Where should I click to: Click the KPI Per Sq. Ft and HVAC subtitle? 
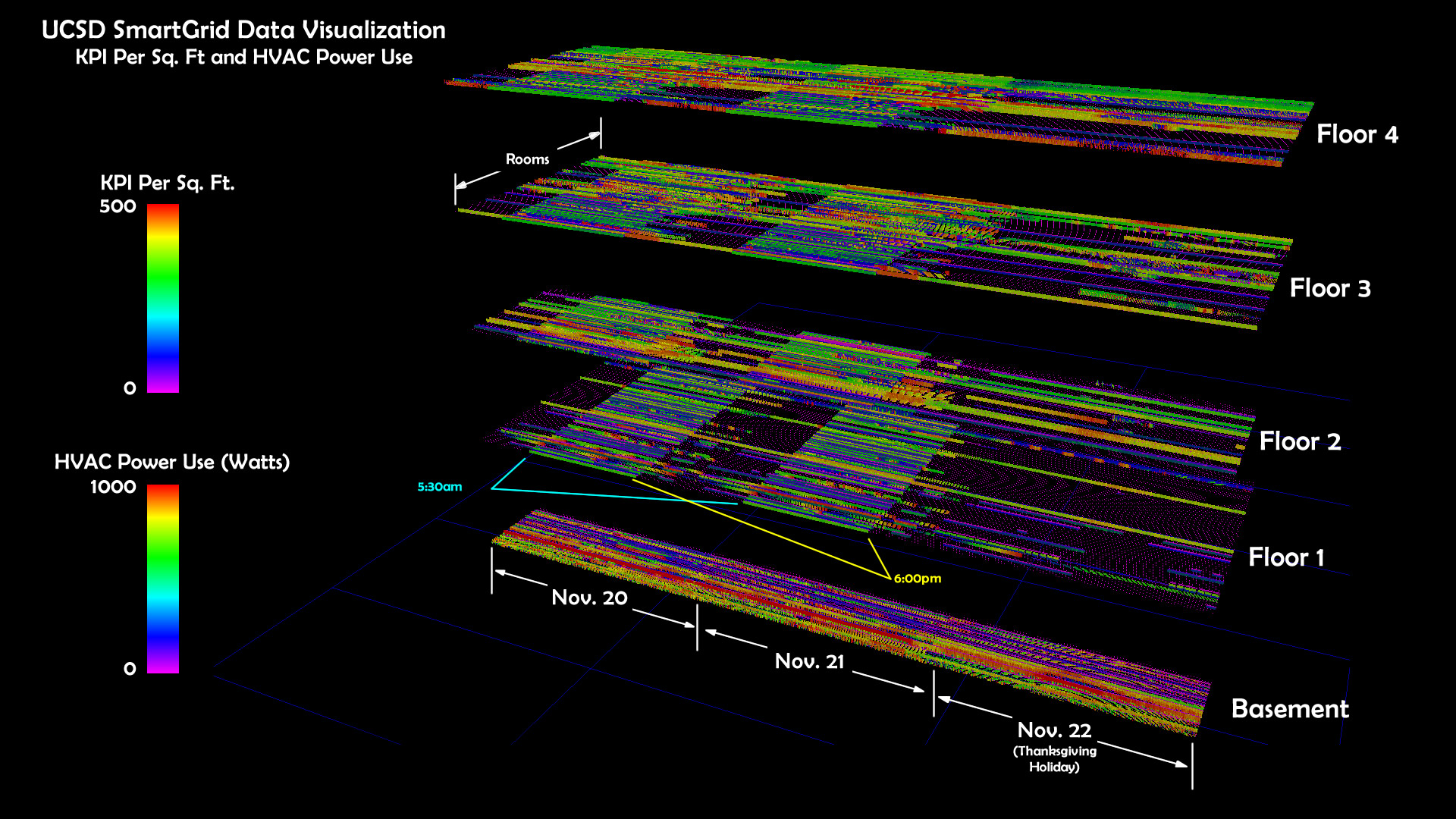click(x=243, y=58)
